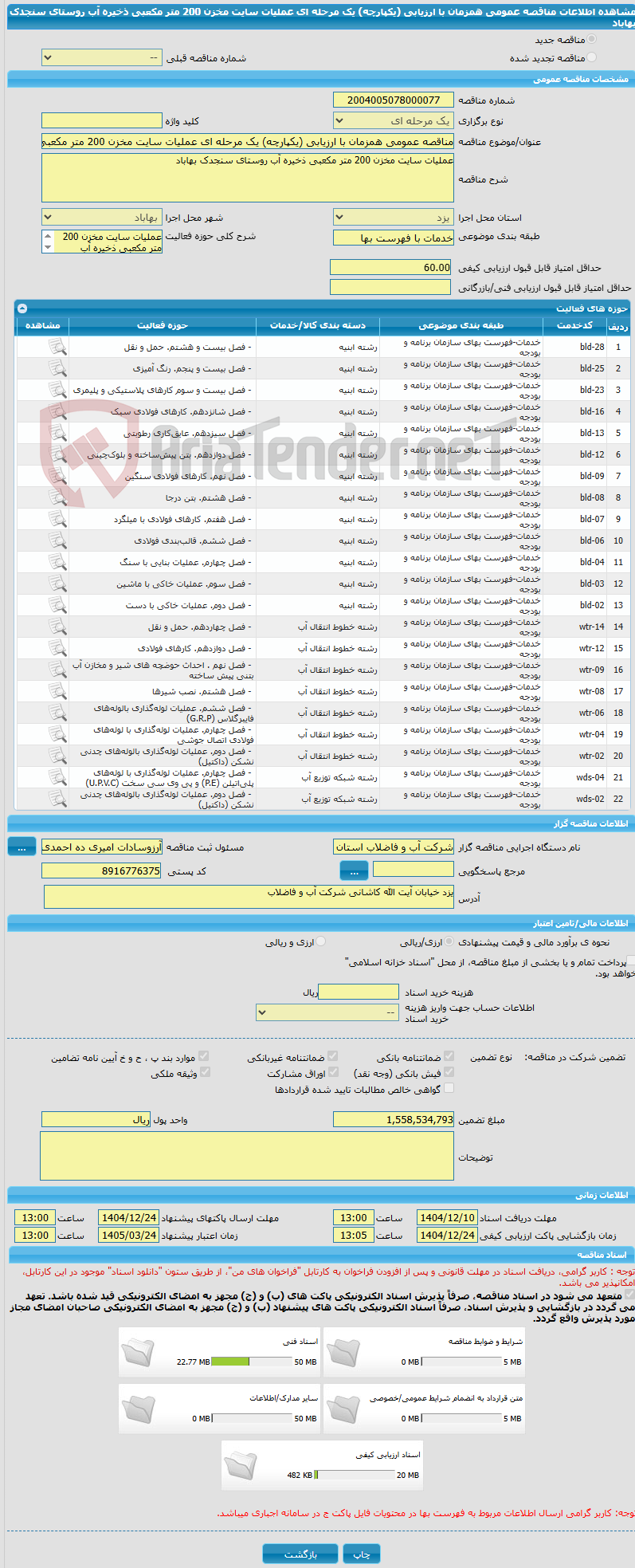Image resolution: width=635 pixels, height=1568 pixels.
Task: Open the magnifier view icon for row wtr-14
Action: click(57, 627)
